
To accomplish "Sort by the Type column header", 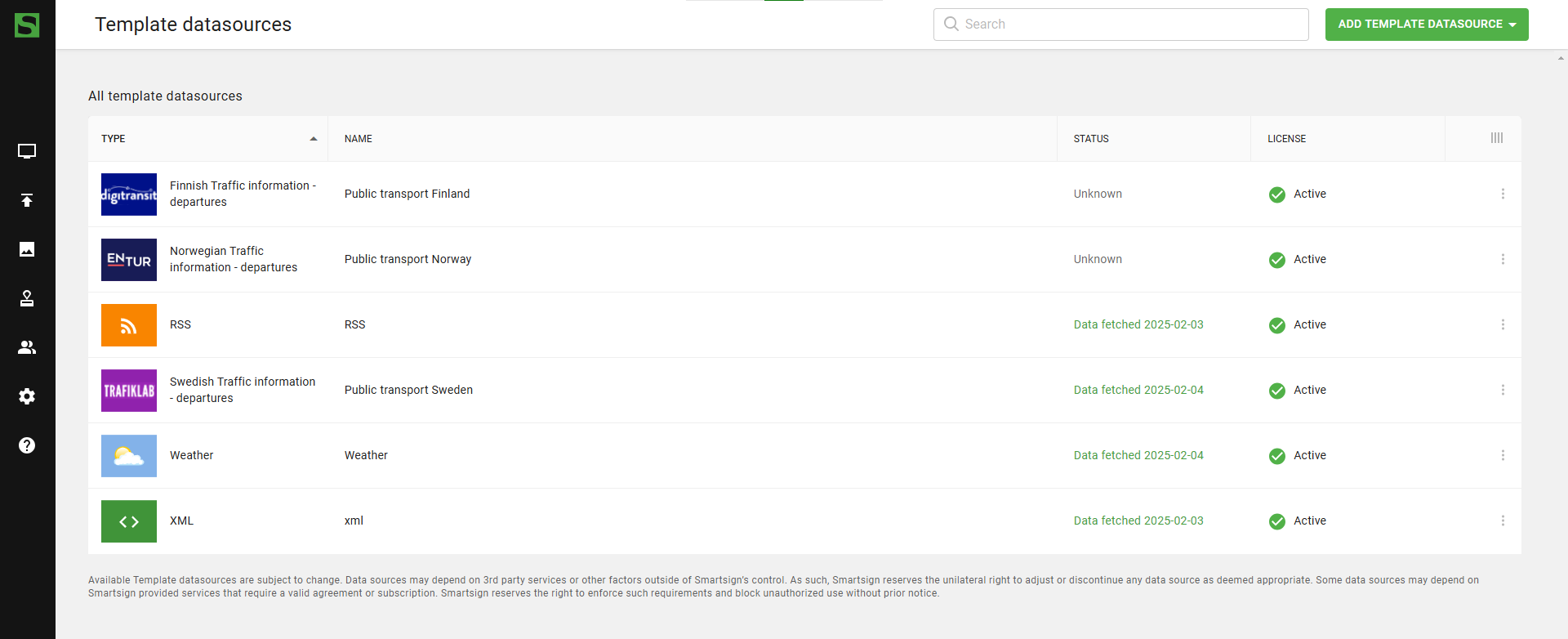I will 114,139.
